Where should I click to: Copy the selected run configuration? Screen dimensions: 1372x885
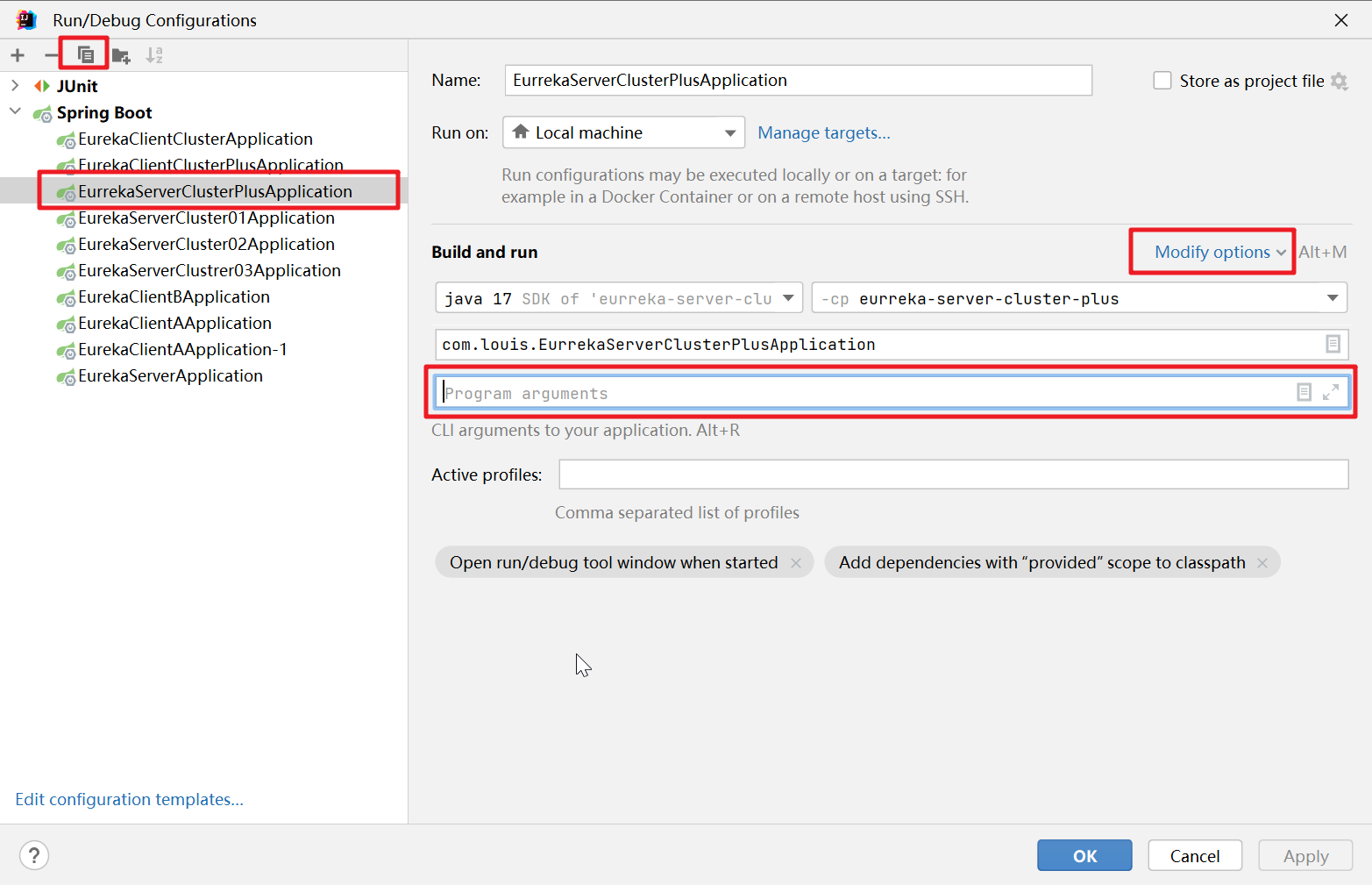click(85, 55)
